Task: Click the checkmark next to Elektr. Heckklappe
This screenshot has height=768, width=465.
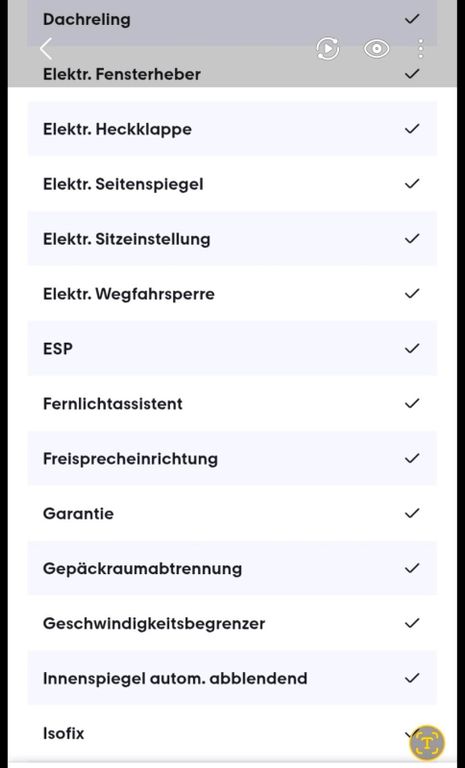Action: (x=412, y=128)
